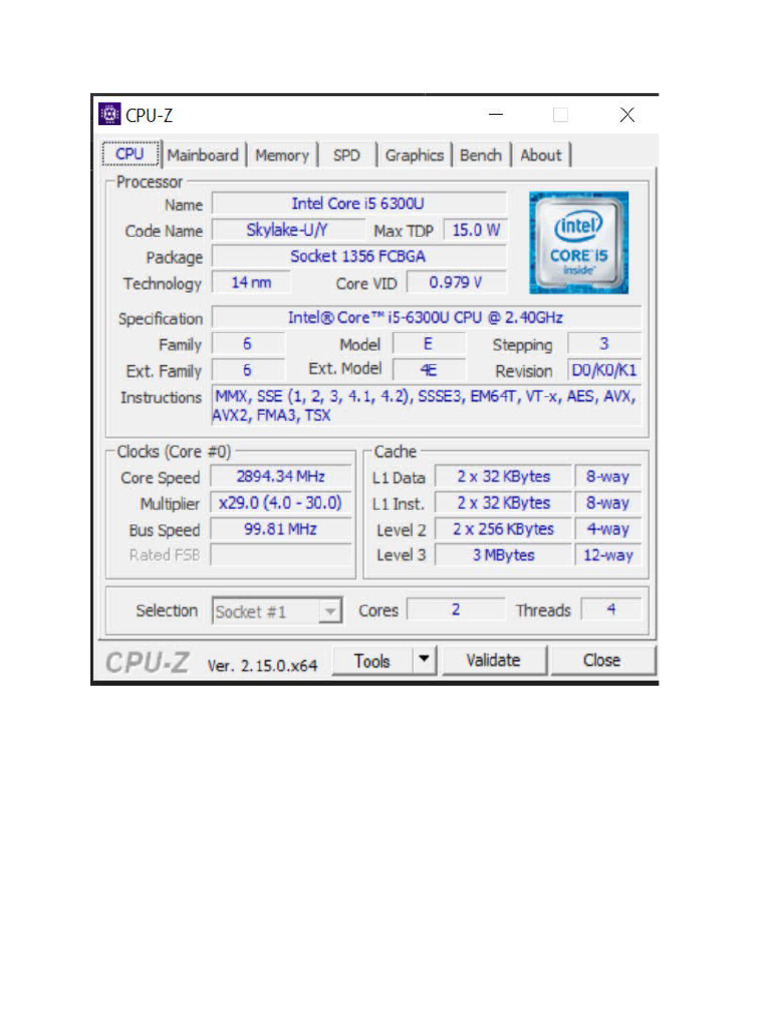Click the Bus Speed value 99.81 MHz
This screenshot has width=768, height=1024.
point(281,529)
